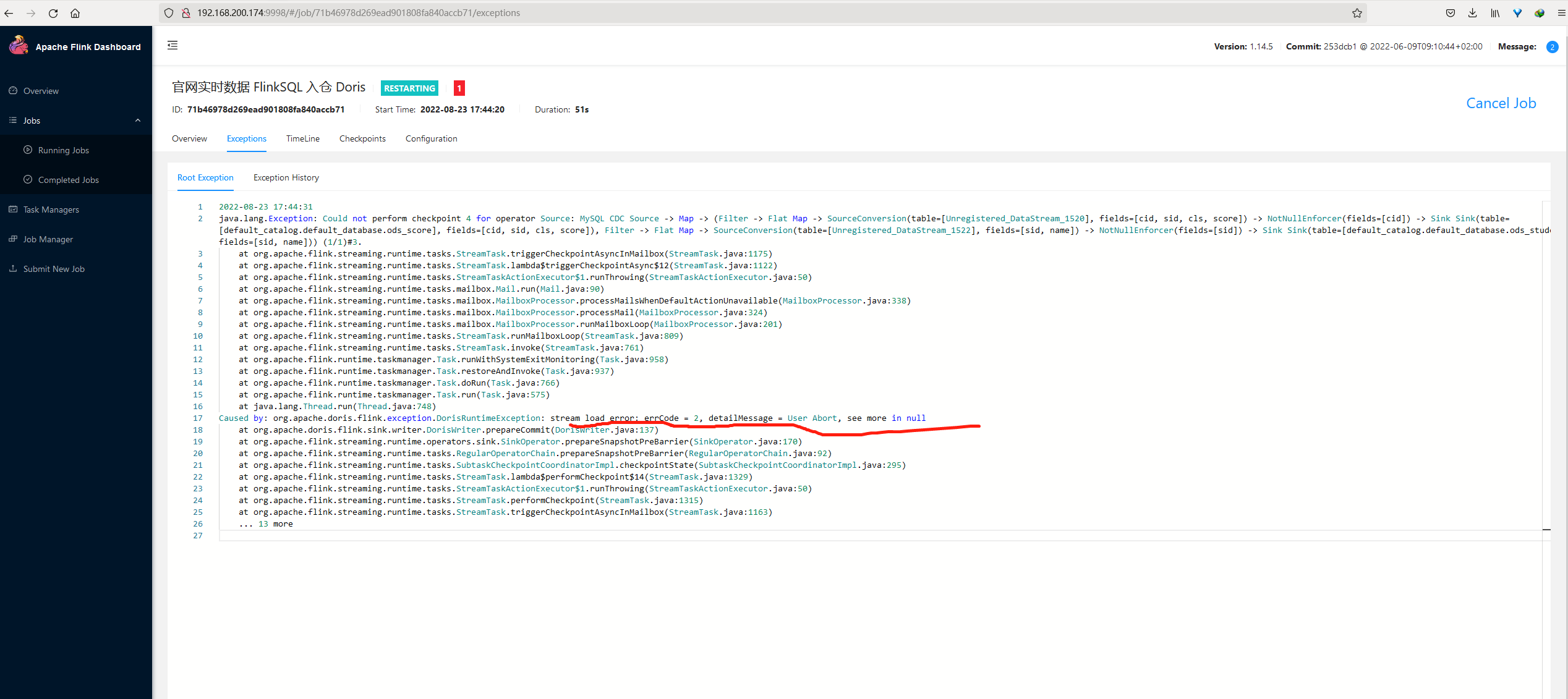Click the site permissions lock icon in address bar
This screenshot has height=699, width=1568.
coord(185,13)
